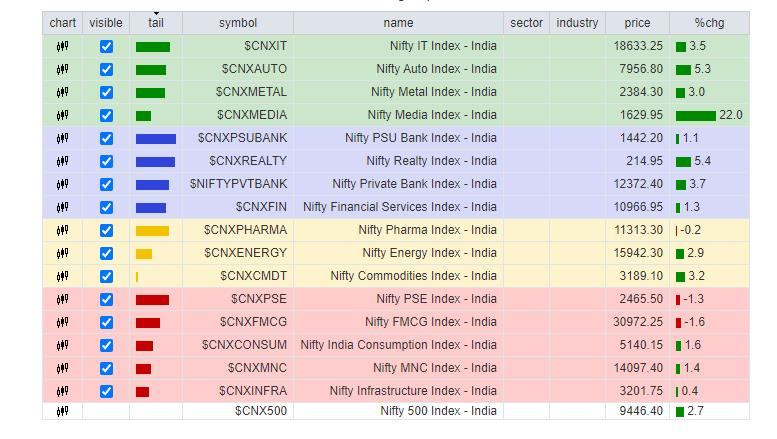The image size is (777, 439).
Task: Open Nifty India Consumption Index name link
Action: pos(399,345)
